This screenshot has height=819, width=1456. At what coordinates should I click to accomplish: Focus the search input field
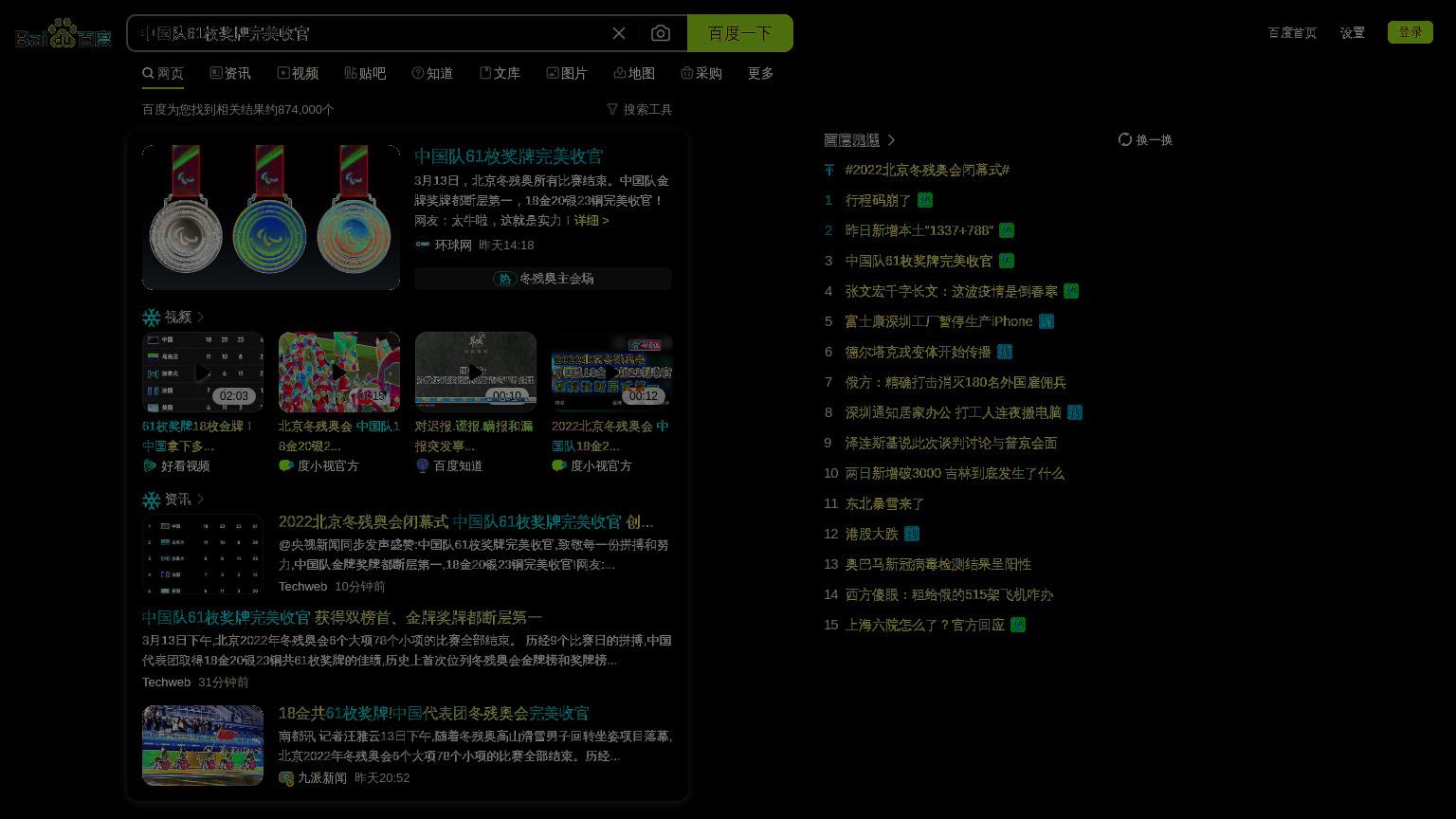pos(370,33)
